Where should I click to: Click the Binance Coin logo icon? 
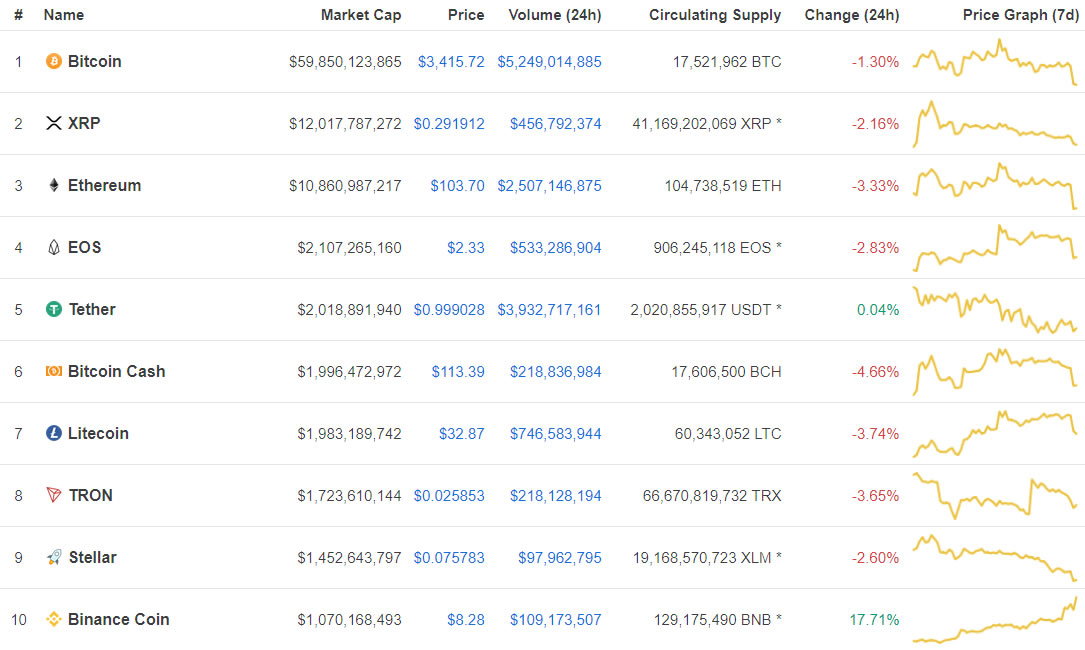tap(53, 619)
